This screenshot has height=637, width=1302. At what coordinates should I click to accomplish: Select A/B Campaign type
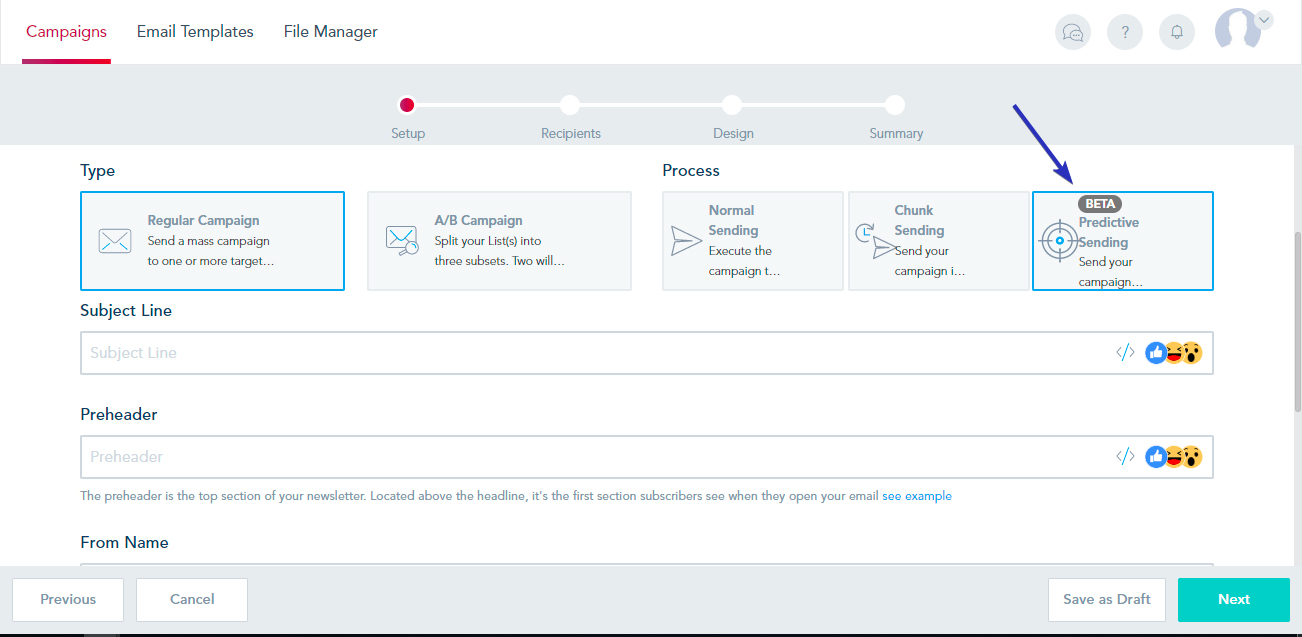(x=499, y=241)
